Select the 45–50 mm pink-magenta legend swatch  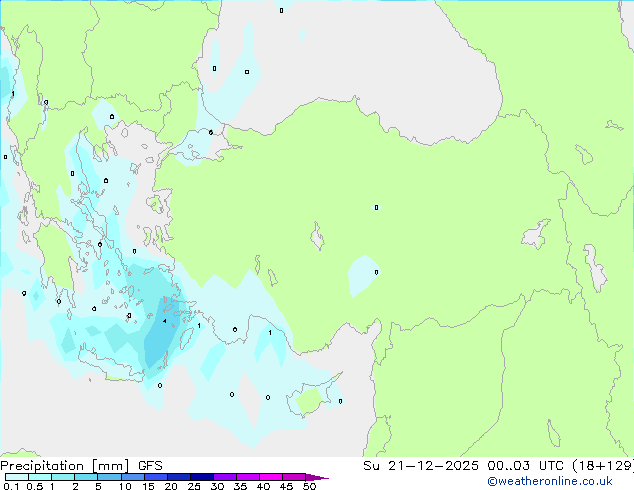[294, 477]
